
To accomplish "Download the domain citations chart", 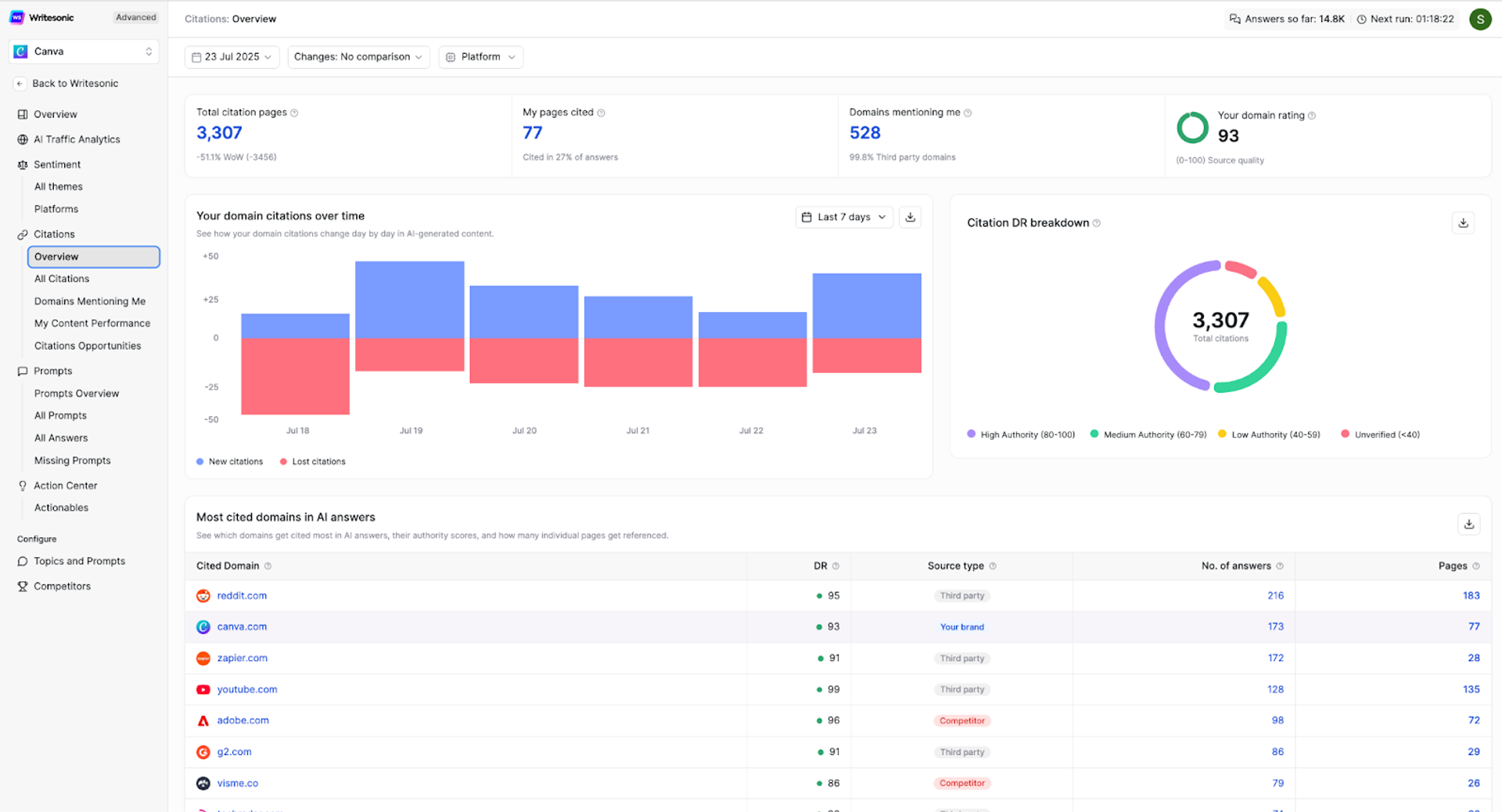I will point(910,217).
